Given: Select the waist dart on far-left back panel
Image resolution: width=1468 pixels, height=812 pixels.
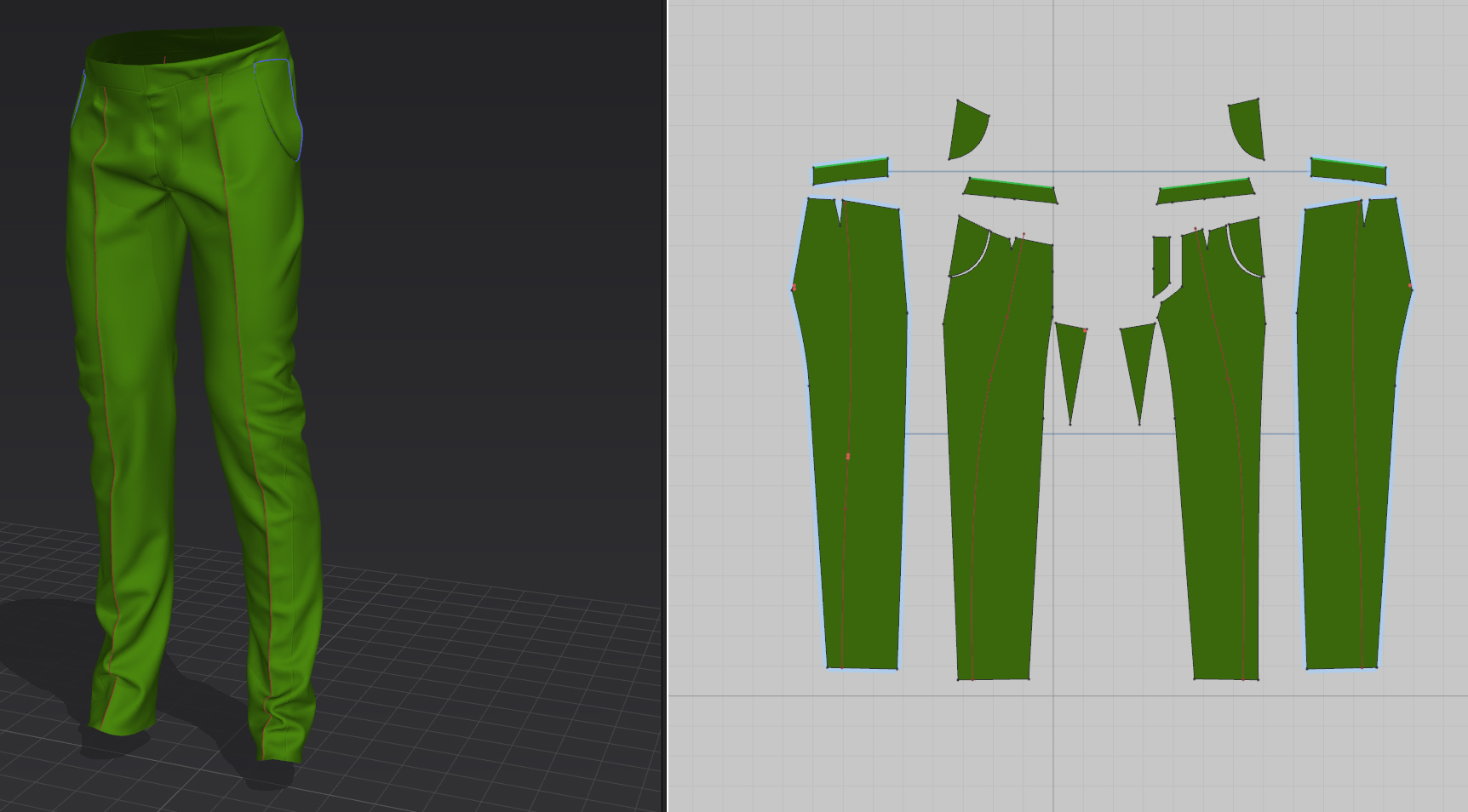Looking at the screenshot, I should pyautogui.click(x=840, y=211).
